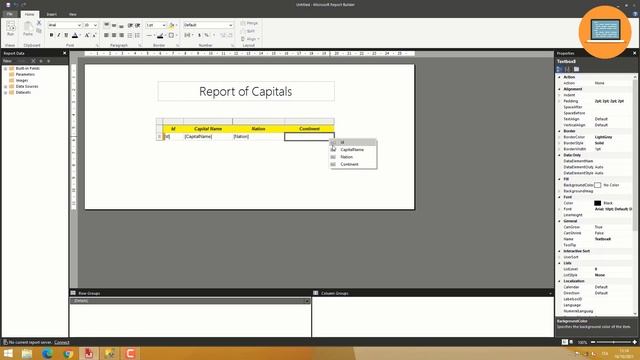The width and height of the screenshot is (640, 360).
Task: Apply bulleted list formatting
Action: (130, 36)
